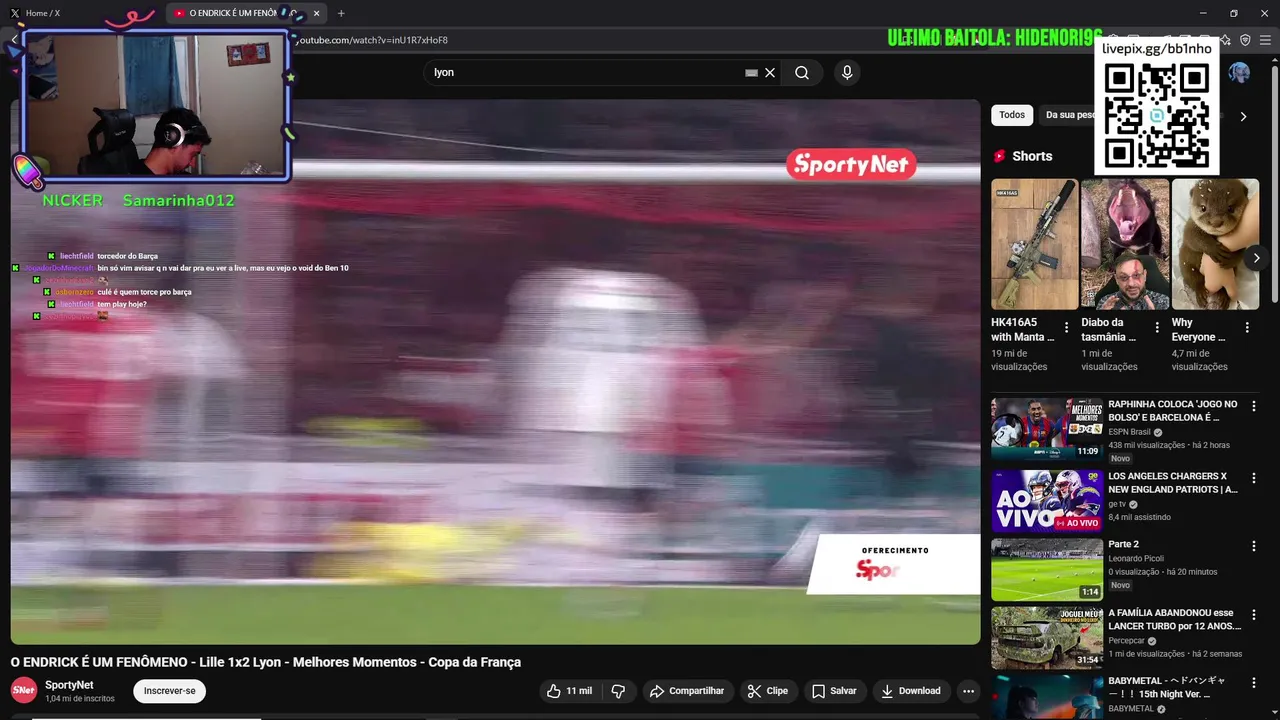The width and height of the screenshot is (1280, 720).
Task: Open options for HK416A5 short
Action: tap(1066, 327)
